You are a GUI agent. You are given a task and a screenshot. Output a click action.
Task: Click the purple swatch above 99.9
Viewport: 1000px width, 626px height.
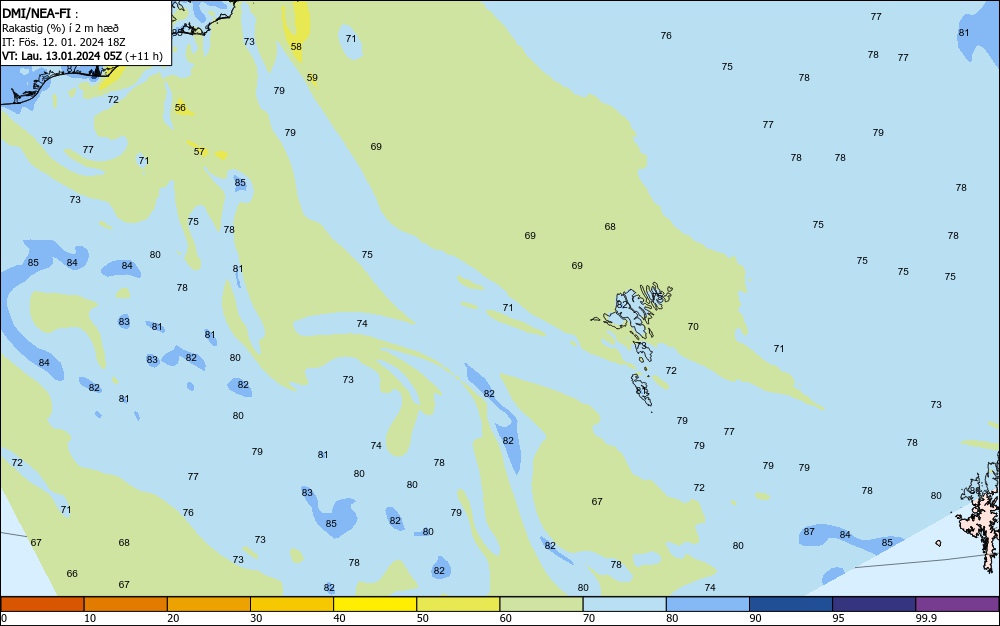(957, 604)
